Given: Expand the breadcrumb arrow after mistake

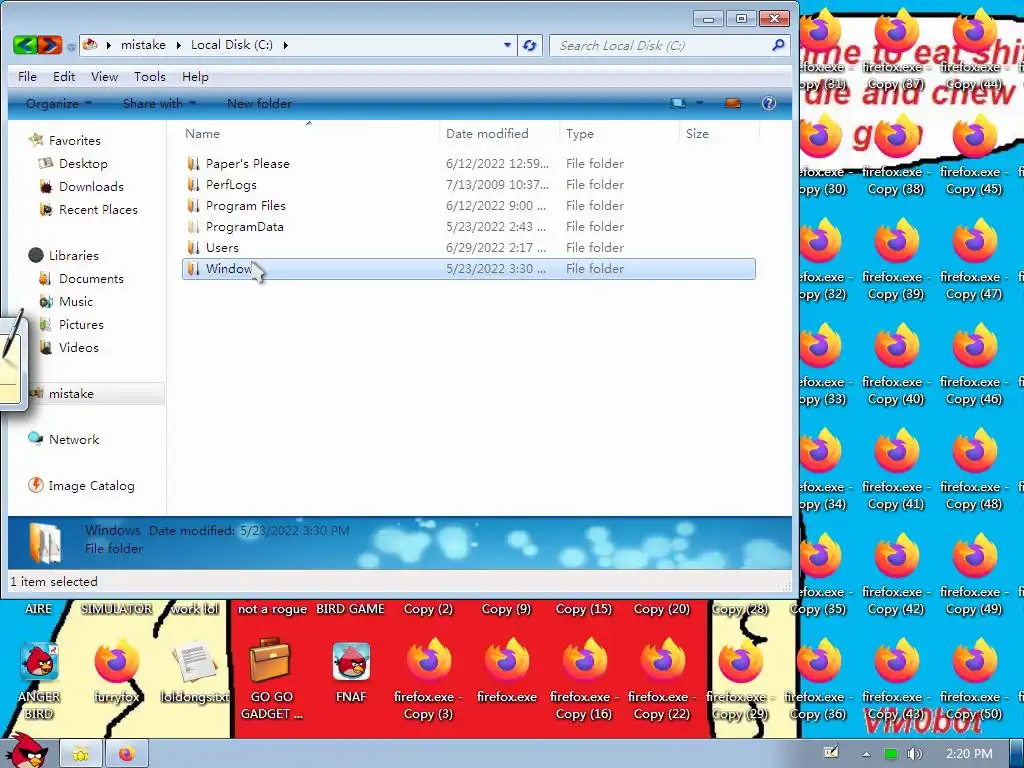Looking at the screenshot, I should pyautogui.click(x=178, y=45).
